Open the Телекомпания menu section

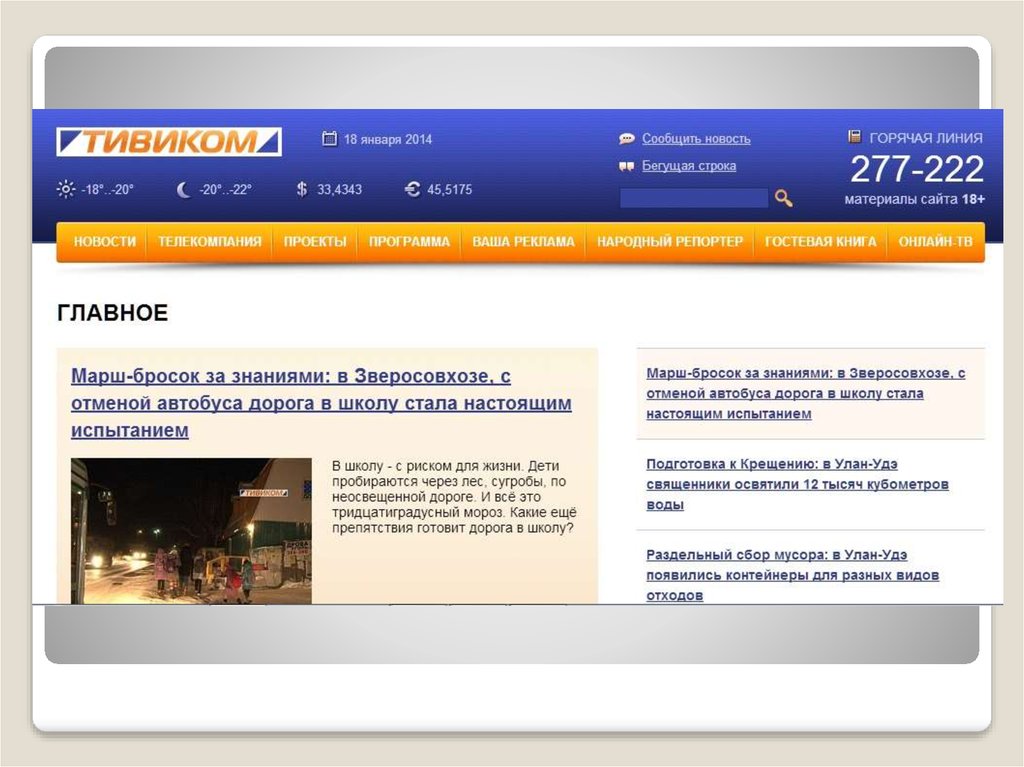pyautogui.click(x=209, y=242)
